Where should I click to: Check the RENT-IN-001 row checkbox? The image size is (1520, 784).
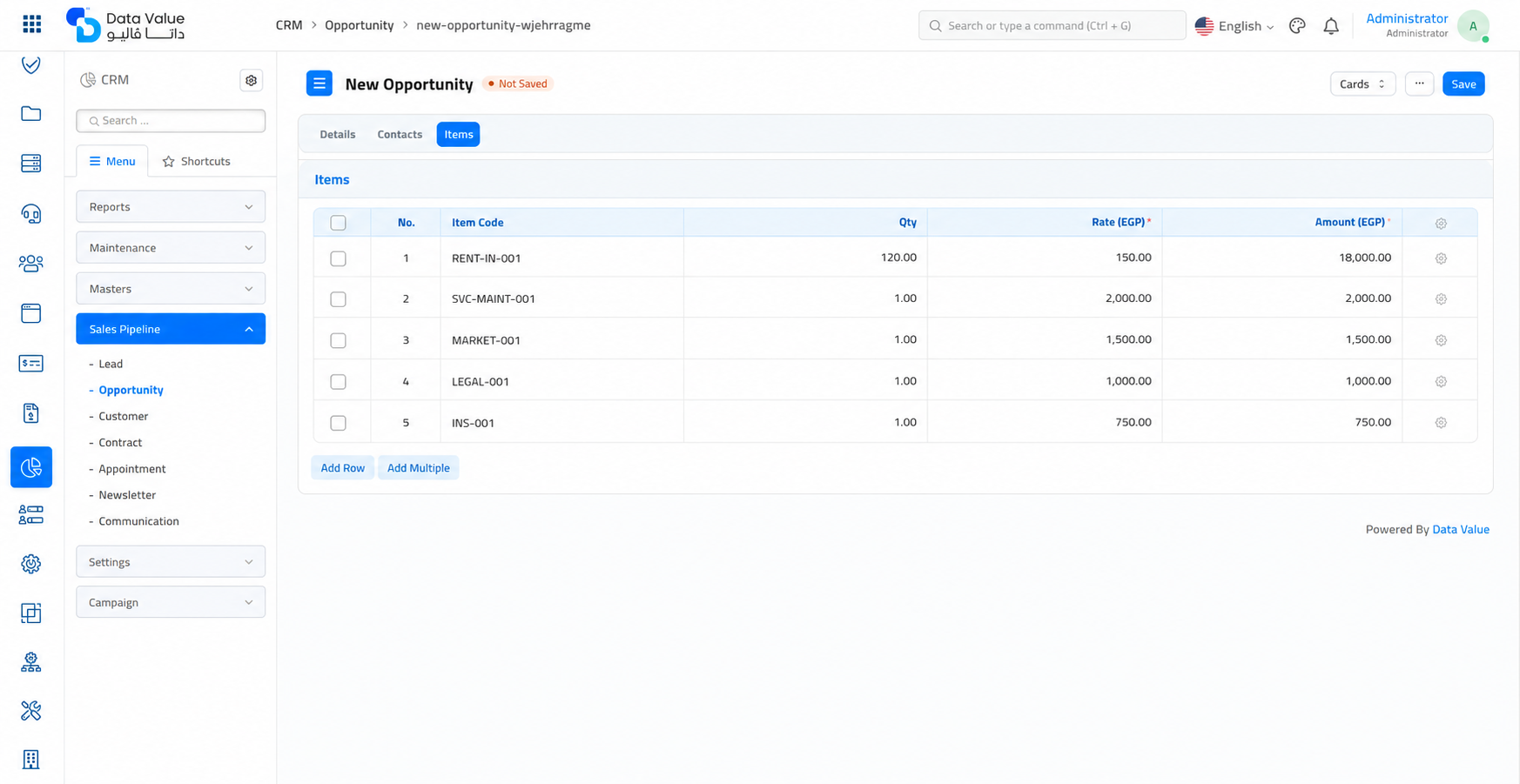(339, 258)
